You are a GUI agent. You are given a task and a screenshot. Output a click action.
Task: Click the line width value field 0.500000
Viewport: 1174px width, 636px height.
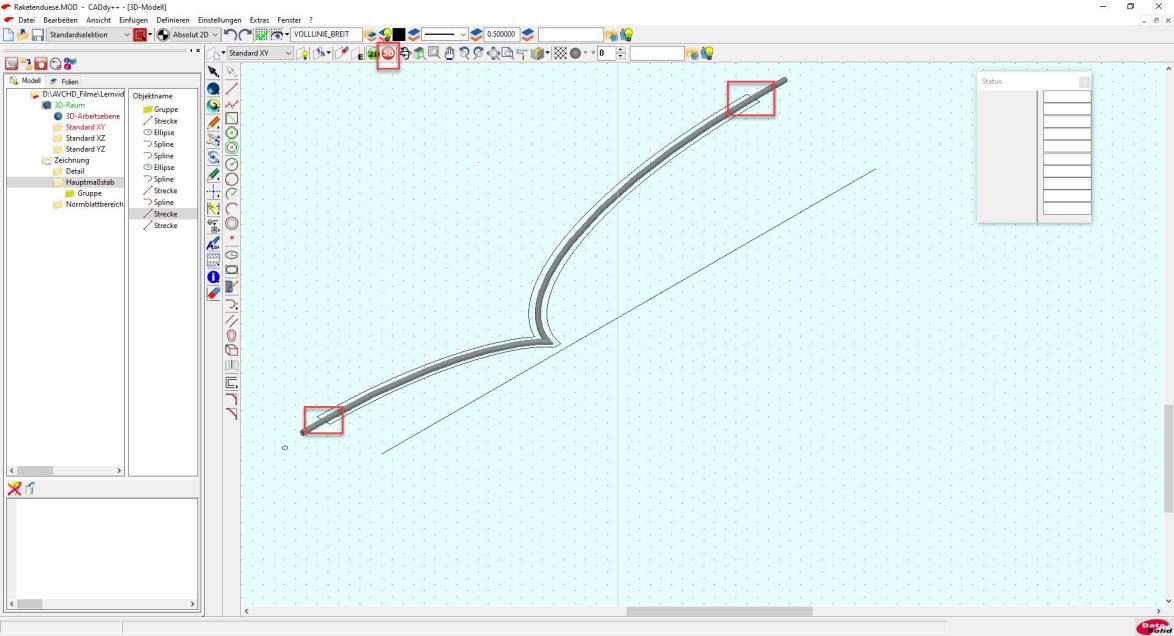click(x=501, y=34)
